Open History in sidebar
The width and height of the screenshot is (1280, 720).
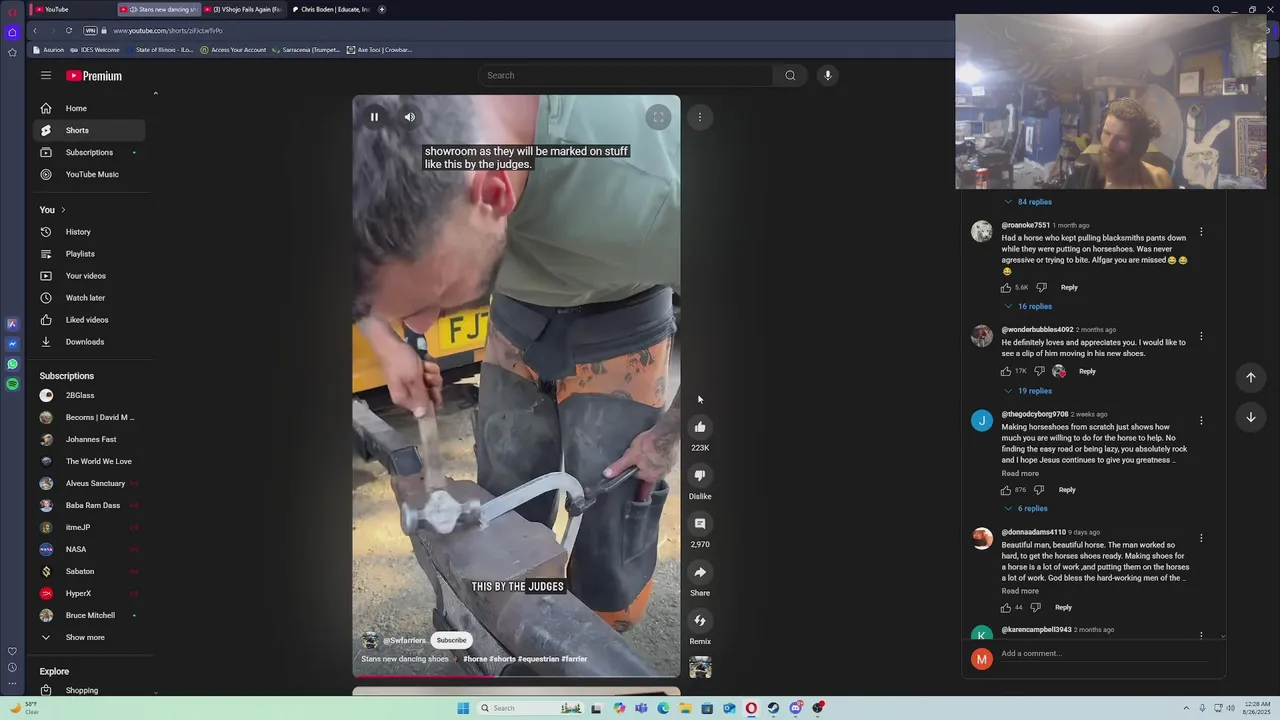click(x=90, y=232)
